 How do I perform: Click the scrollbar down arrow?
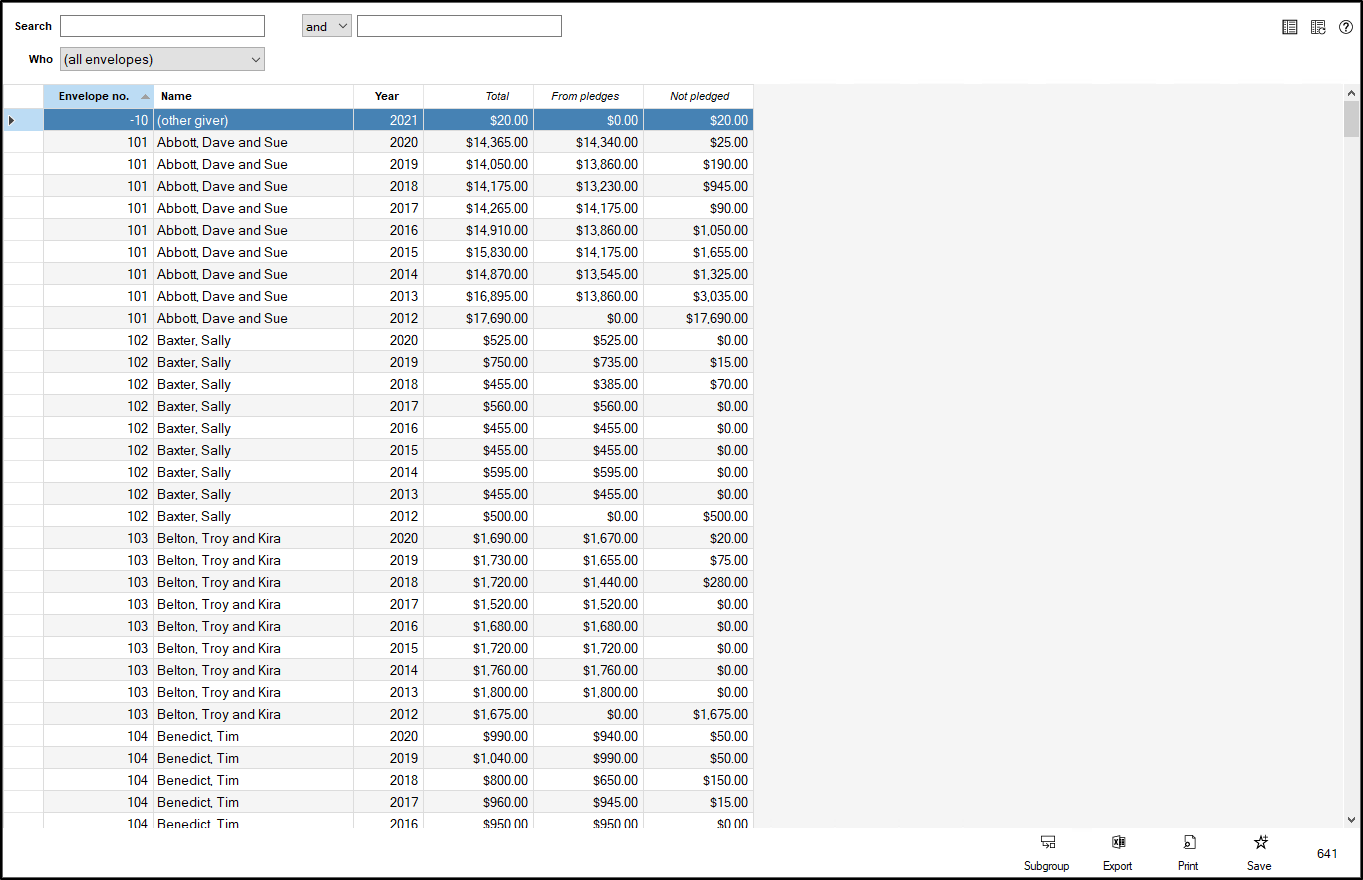coord(1351,821)
